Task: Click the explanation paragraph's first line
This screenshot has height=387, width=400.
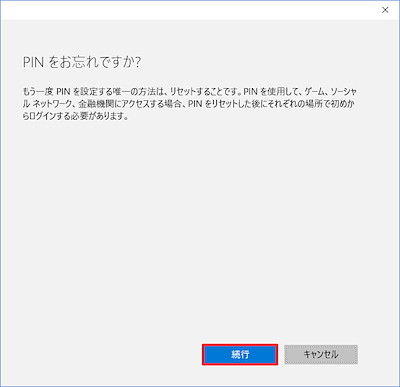Action: [x=189, y=91]
